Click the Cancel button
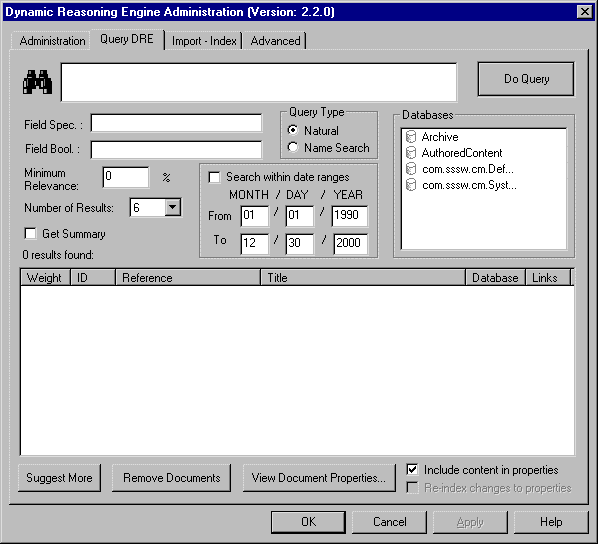 tap(389, 522)
